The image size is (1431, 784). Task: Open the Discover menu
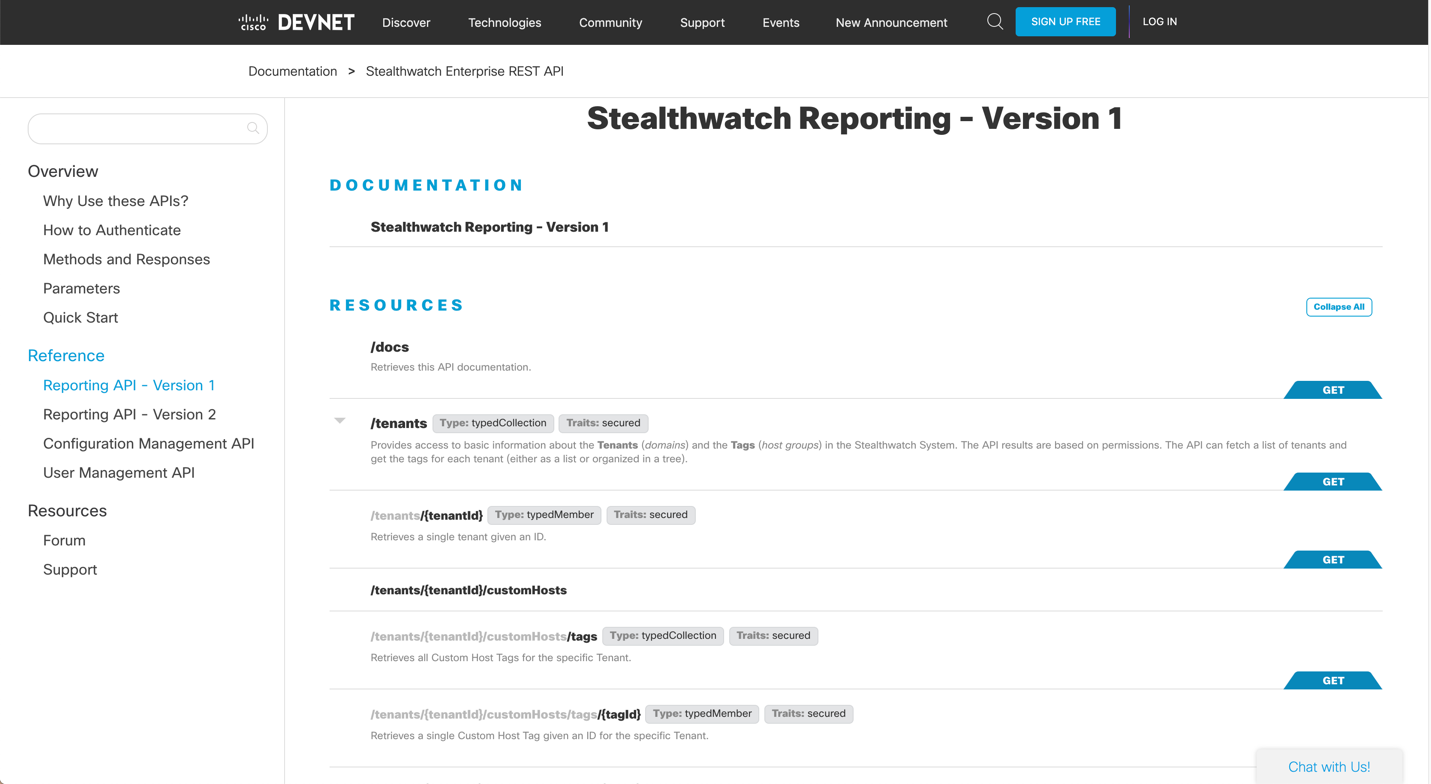406,22
